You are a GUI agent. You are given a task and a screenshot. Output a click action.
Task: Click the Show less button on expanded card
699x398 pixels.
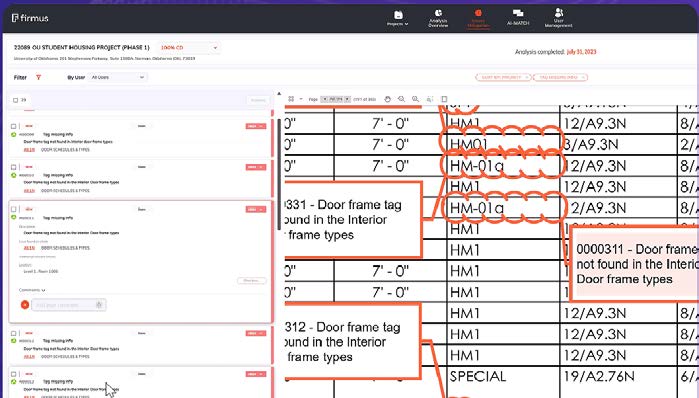tap(252, 281)
